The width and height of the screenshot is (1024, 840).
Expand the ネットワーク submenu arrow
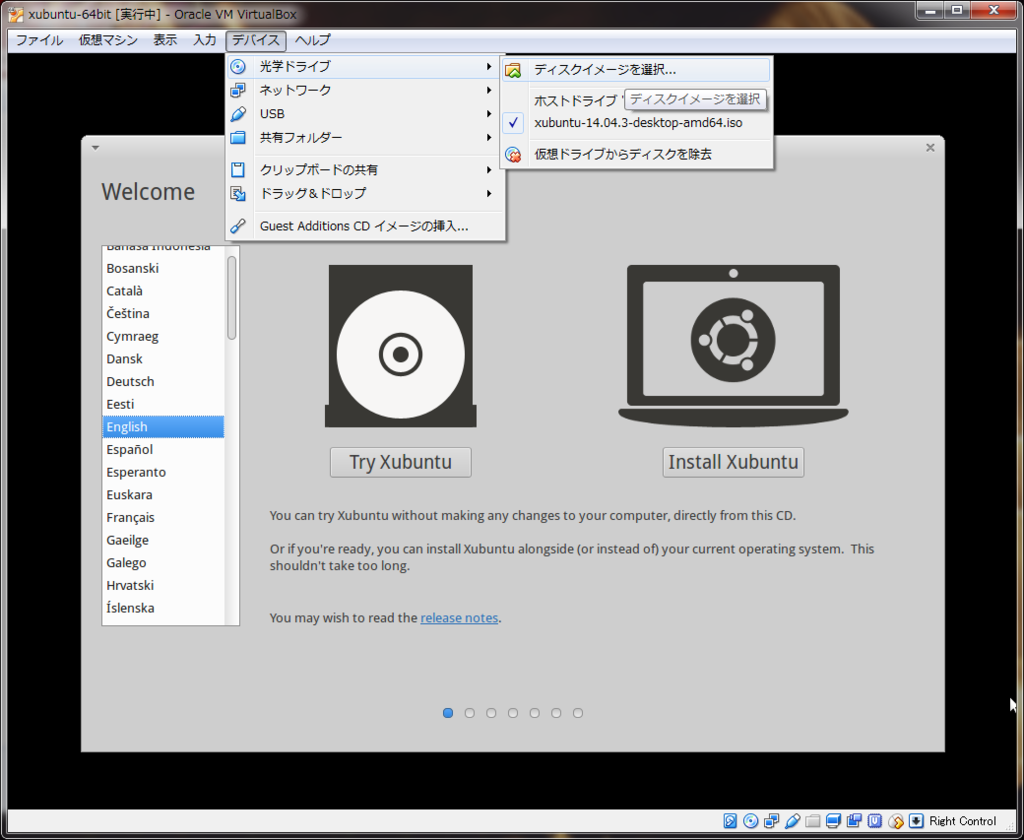pos(488,90)
